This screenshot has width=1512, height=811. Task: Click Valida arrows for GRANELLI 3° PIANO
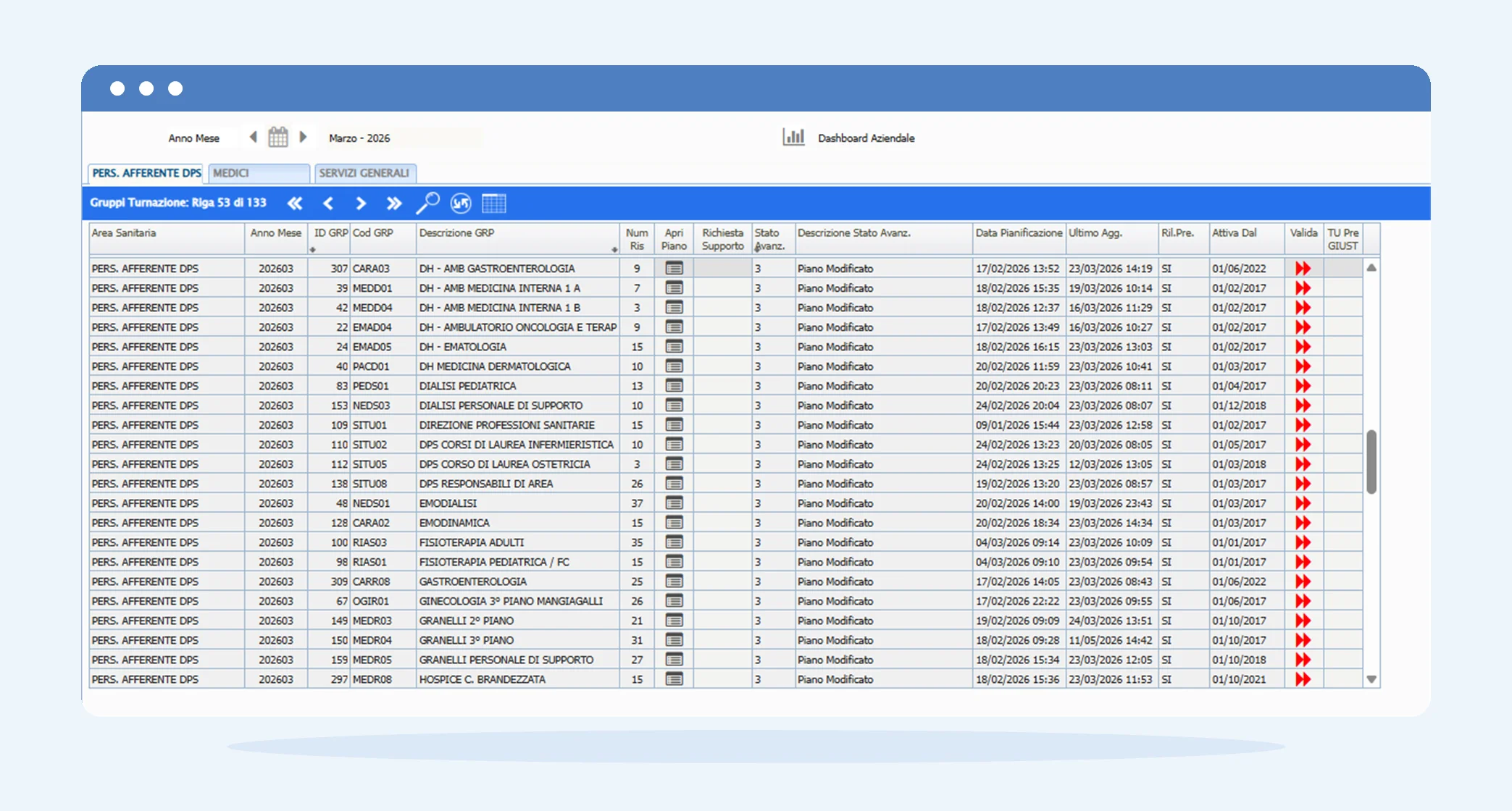pyautogui.click(x=1303, y=640)
